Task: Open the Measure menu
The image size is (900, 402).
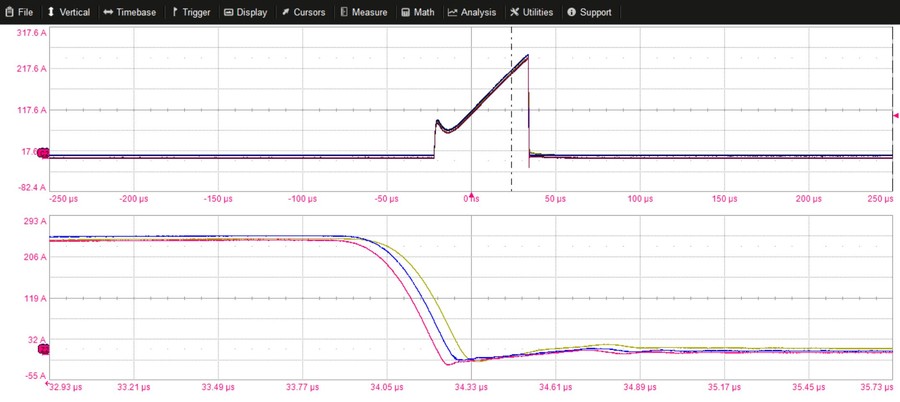Action: tap(363, 12)
